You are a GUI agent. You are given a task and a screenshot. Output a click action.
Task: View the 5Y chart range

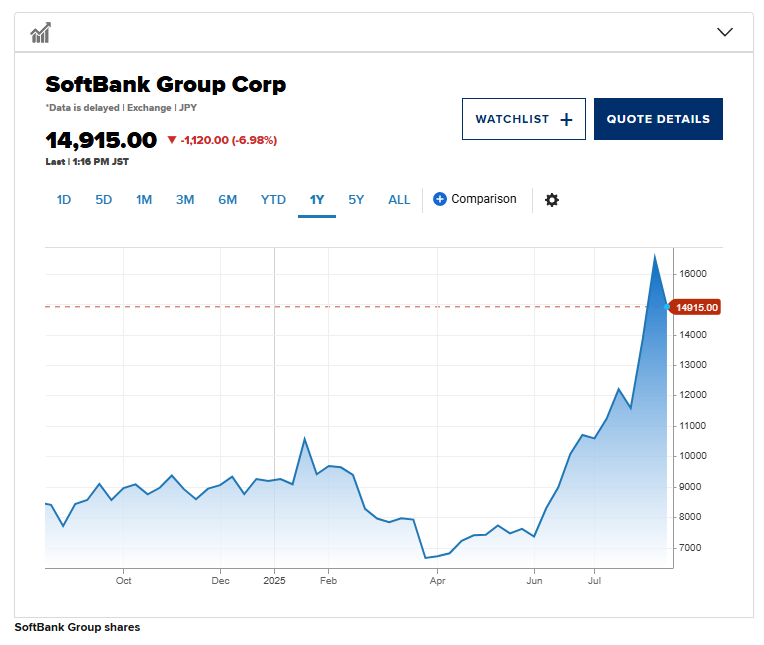coord(356,200)
